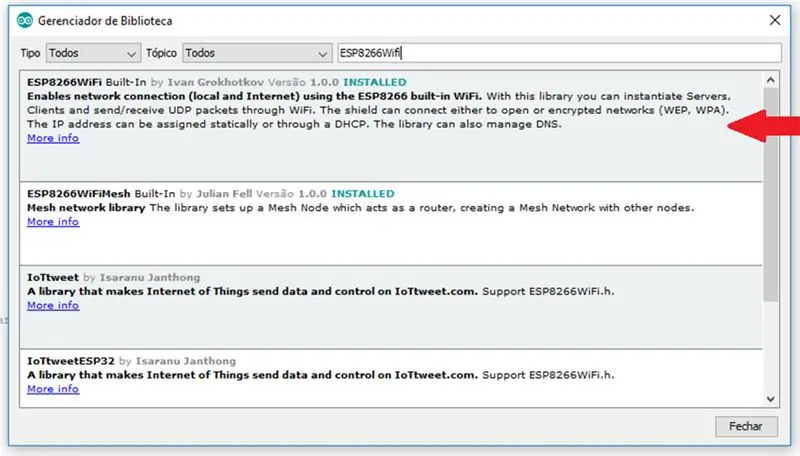Close the Gerenciador de Biblioteca window
This screenshot has width=800, height=456.
(774, 20)
